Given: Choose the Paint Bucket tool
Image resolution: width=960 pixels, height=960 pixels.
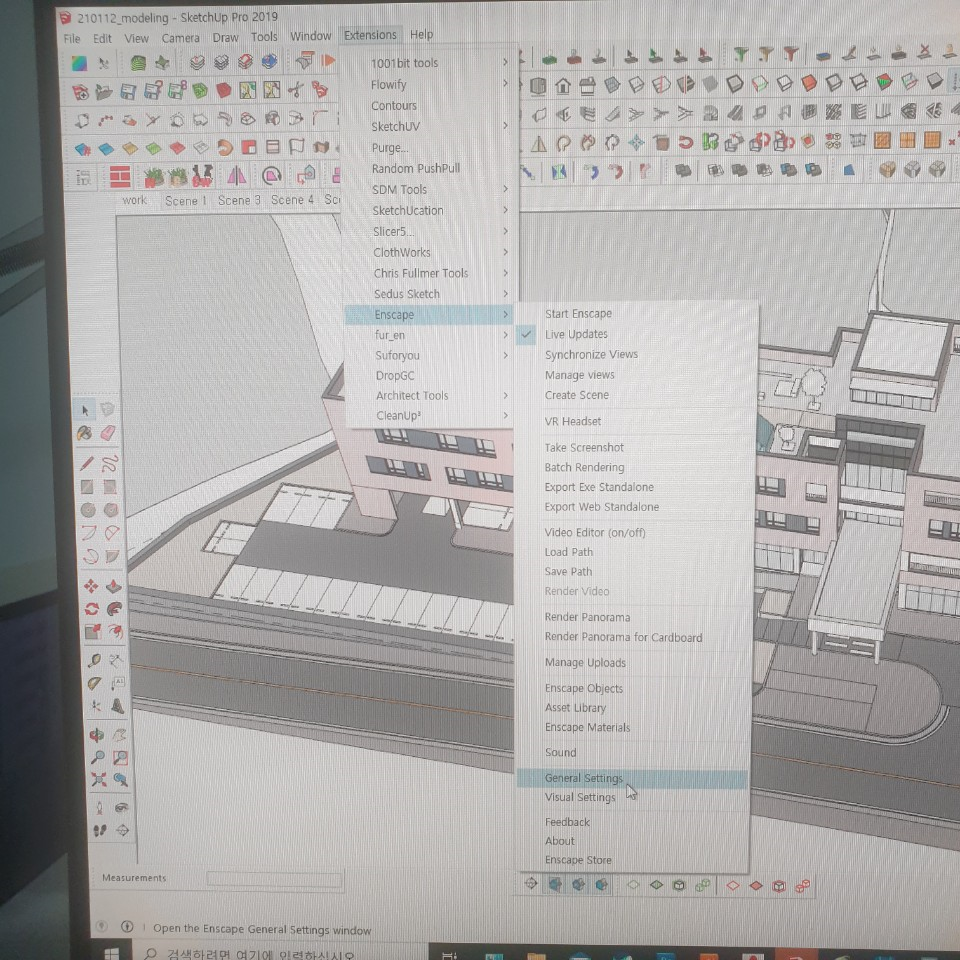Looking at the screenshot, I should click(85, 433).
